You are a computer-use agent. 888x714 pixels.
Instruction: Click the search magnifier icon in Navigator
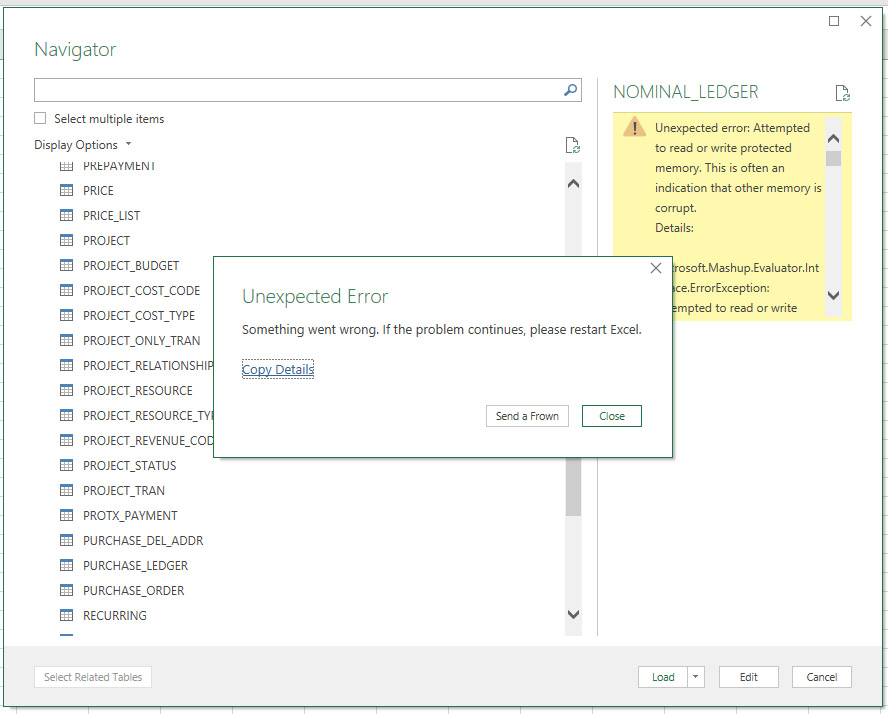570,90
